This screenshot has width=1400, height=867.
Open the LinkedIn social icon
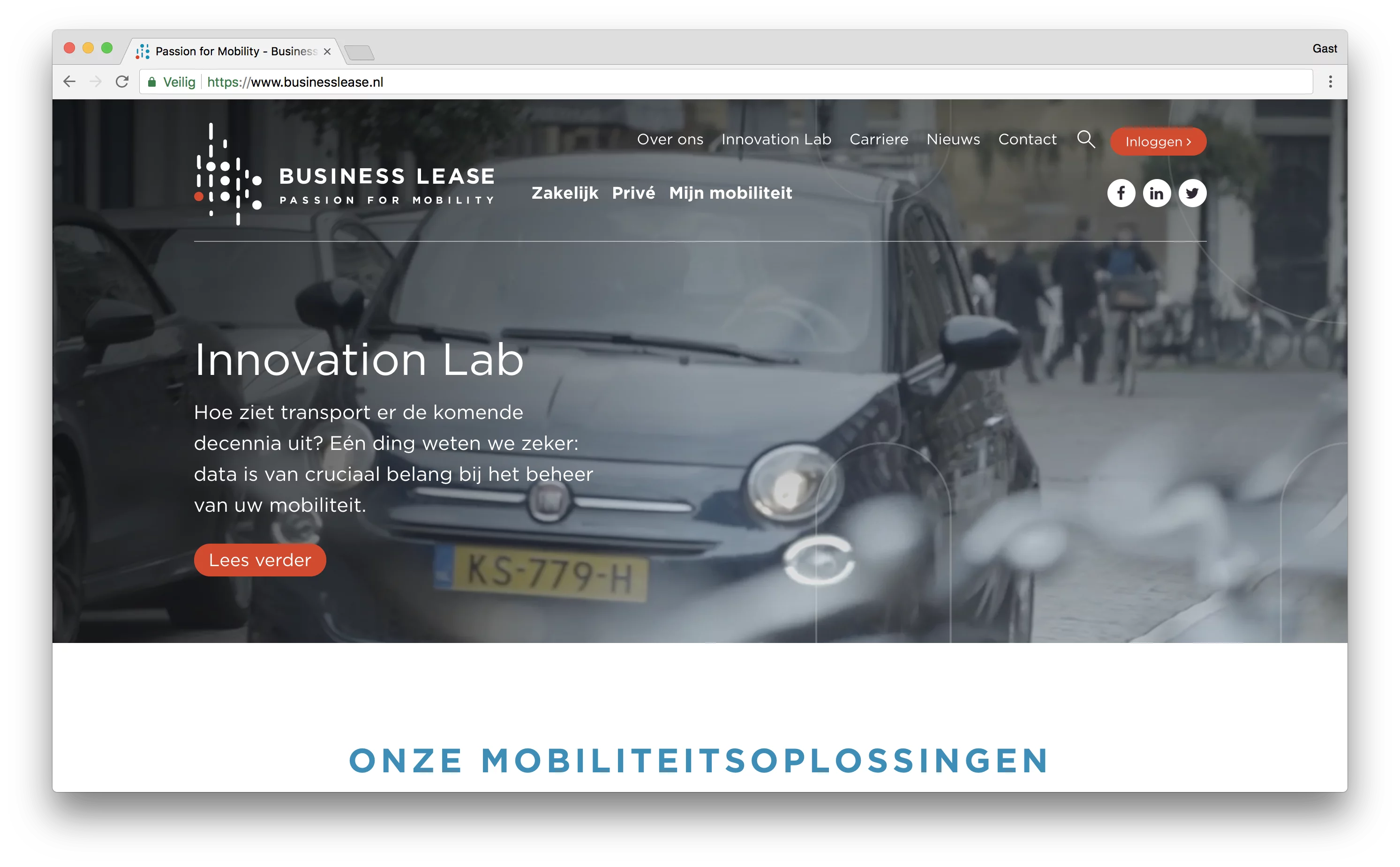pyautogui.click(x=1156, y=193)
